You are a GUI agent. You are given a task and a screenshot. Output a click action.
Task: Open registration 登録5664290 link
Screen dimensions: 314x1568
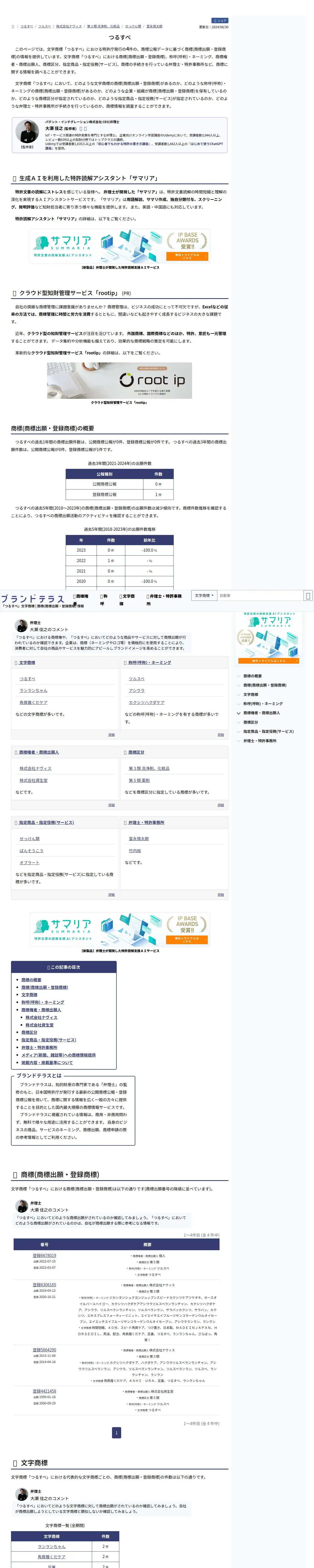click(44, 1350)
